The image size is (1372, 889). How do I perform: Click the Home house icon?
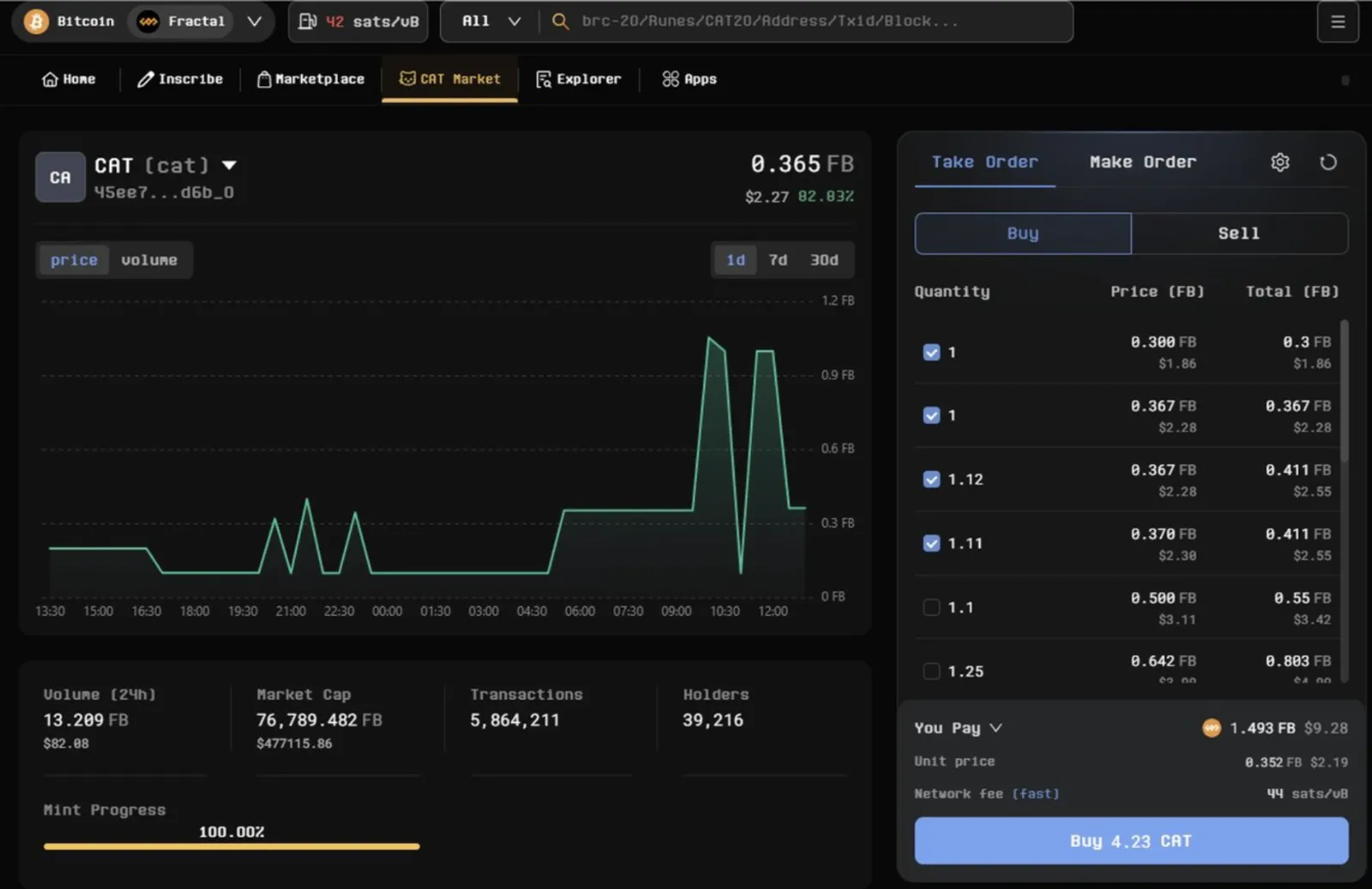tap(50, 79)
